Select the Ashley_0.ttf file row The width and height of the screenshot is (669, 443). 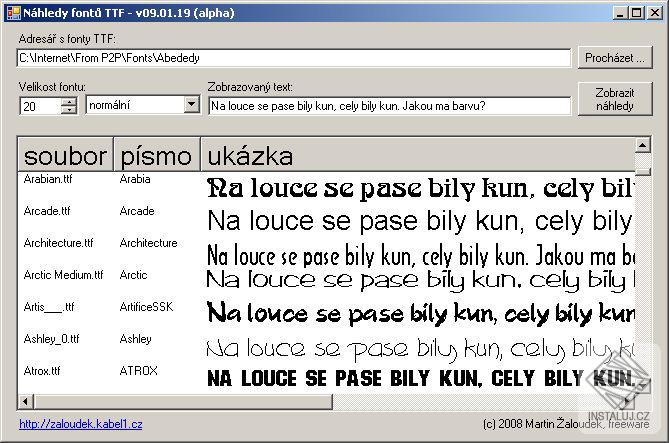coord(52,339)
